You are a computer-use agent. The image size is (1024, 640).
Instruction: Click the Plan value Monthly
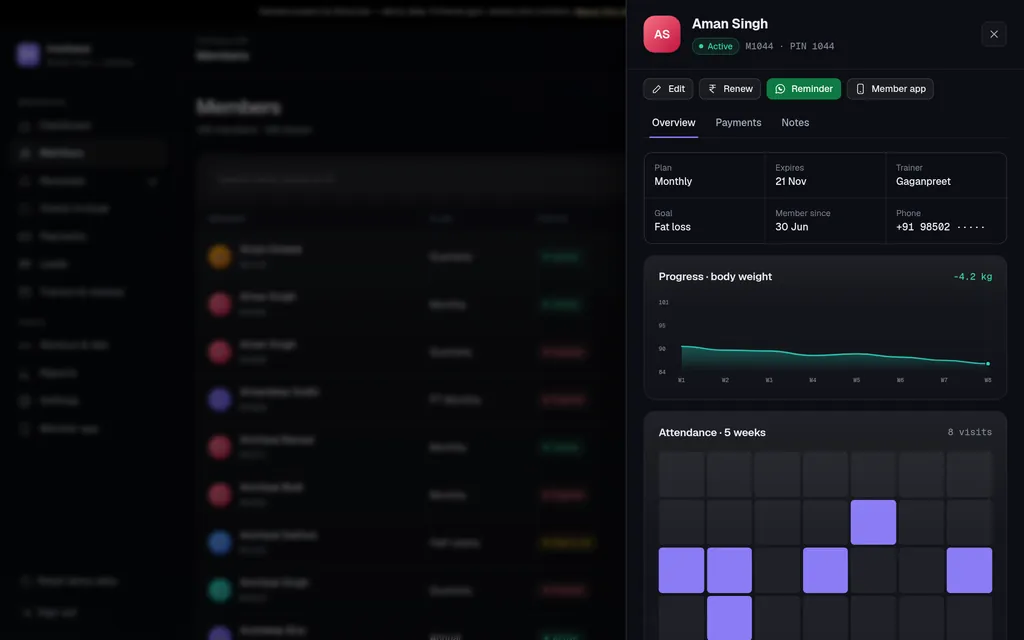pyautogui.click(x=673, y=182)
